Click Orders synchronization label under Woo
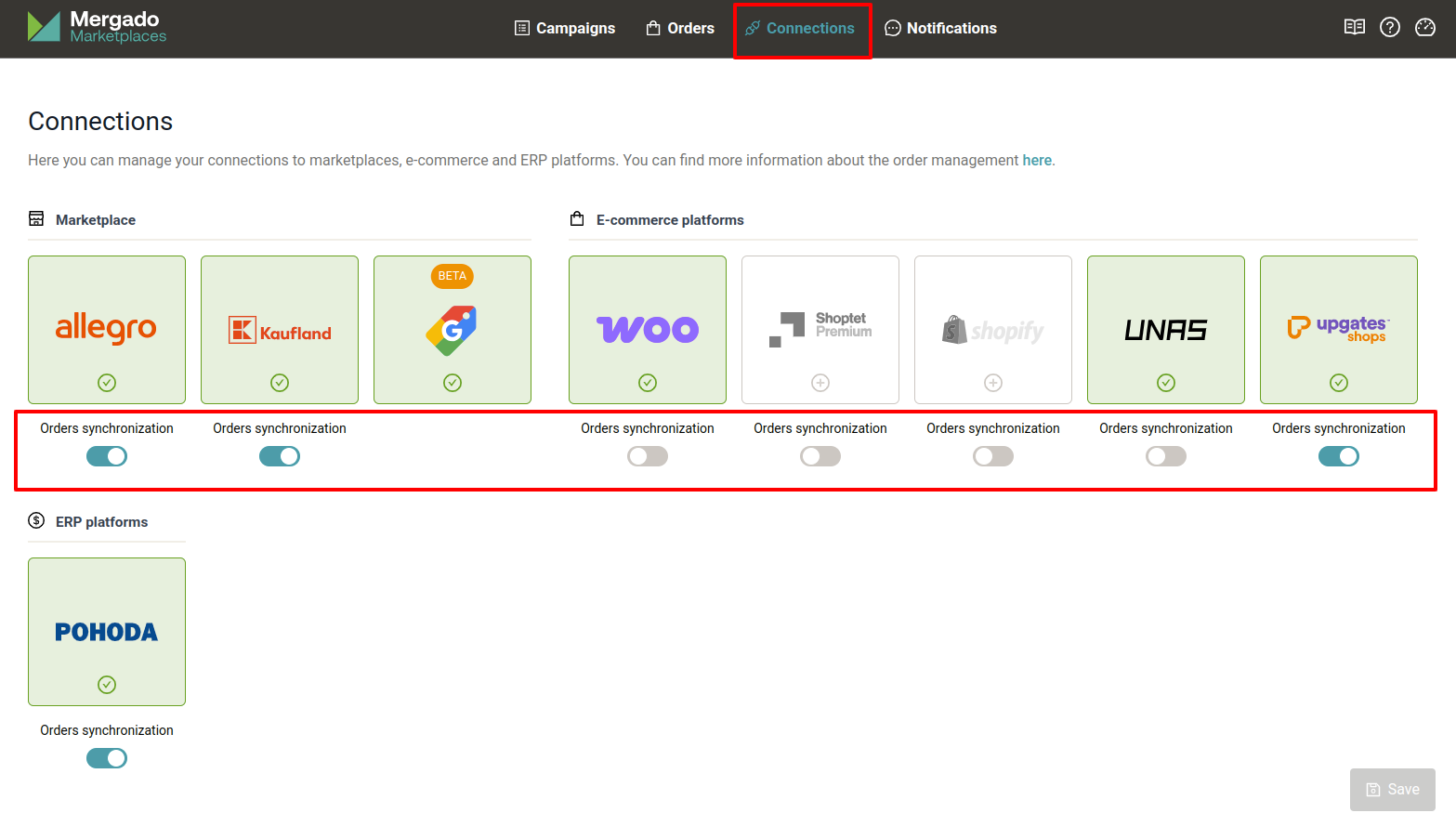 coord(648,428)
